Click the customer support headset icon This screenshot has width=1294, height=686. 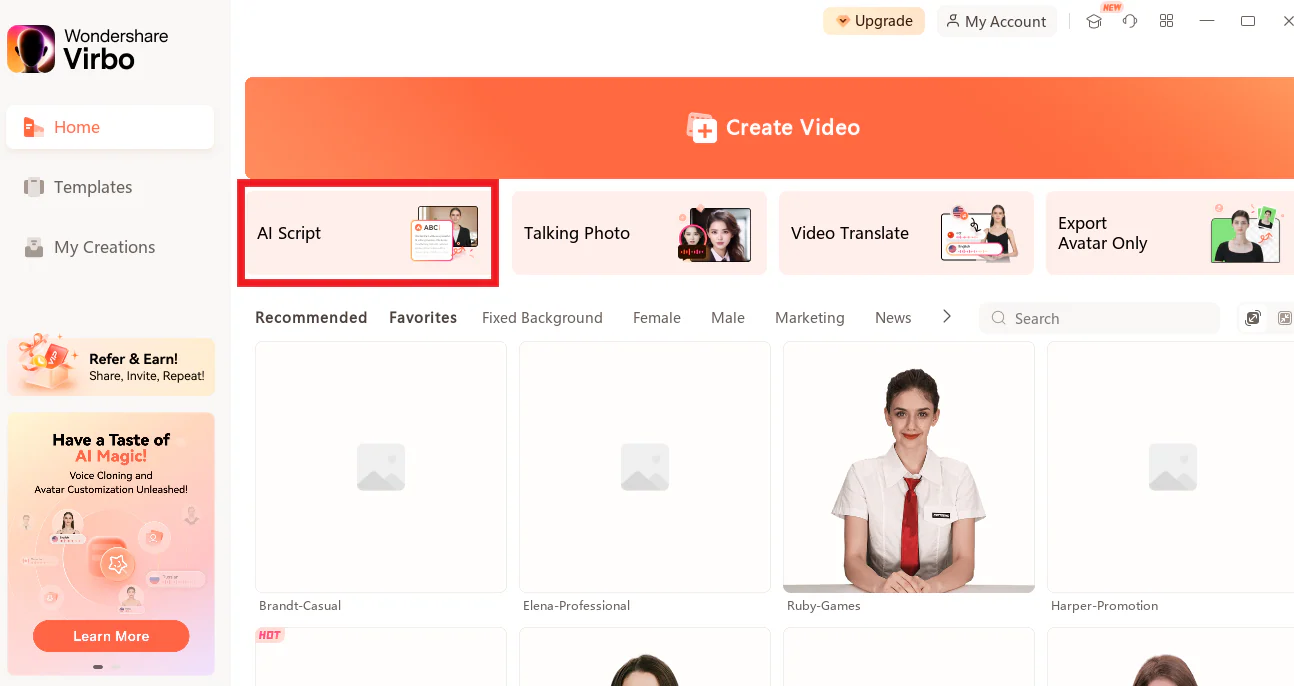pos(1130,21)
